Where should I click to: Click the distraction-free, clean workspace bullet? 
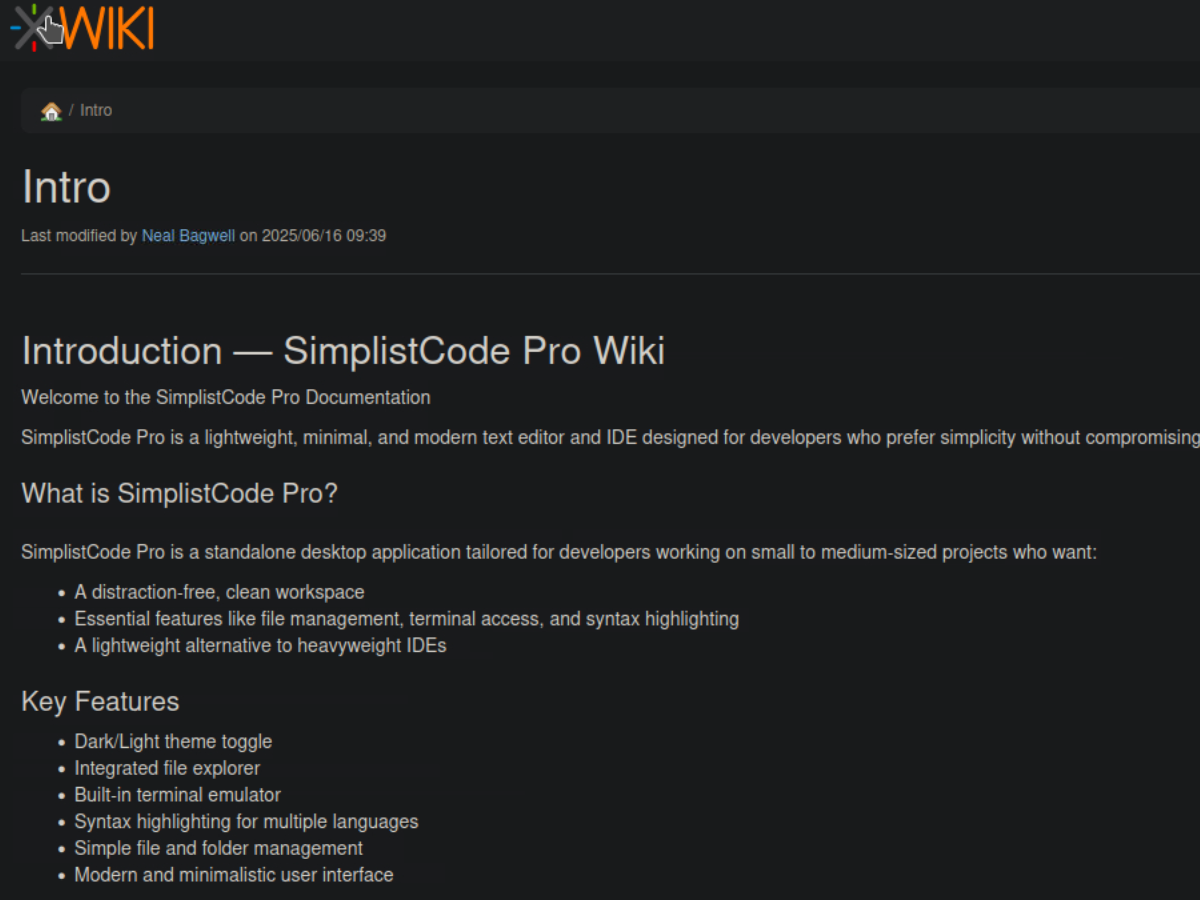point(219,592)
